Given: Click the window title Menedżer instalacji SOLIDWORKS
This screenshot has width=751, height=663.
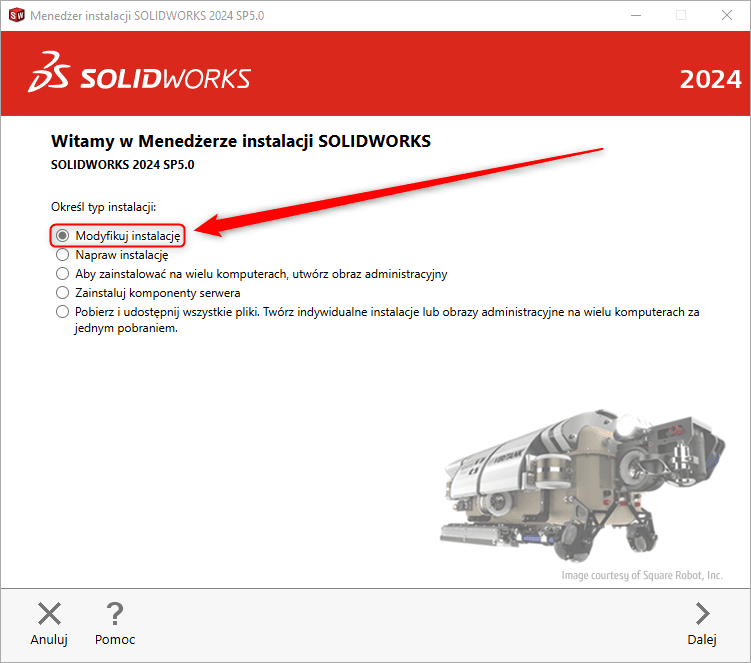Looking at the screenshot, I should point(147,16).
